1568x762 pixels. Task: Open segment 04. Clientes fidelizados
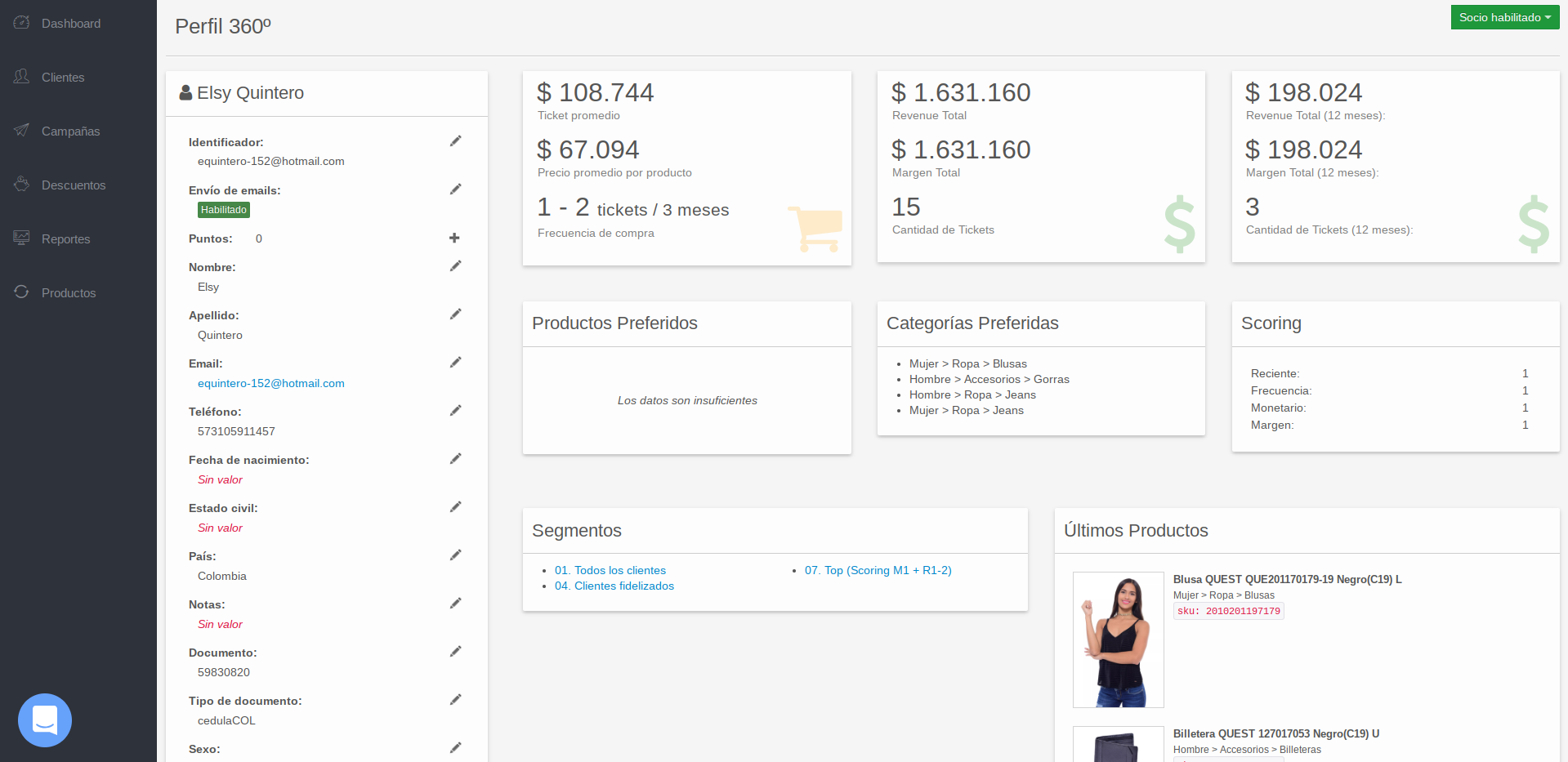click(x=614, y=586)
